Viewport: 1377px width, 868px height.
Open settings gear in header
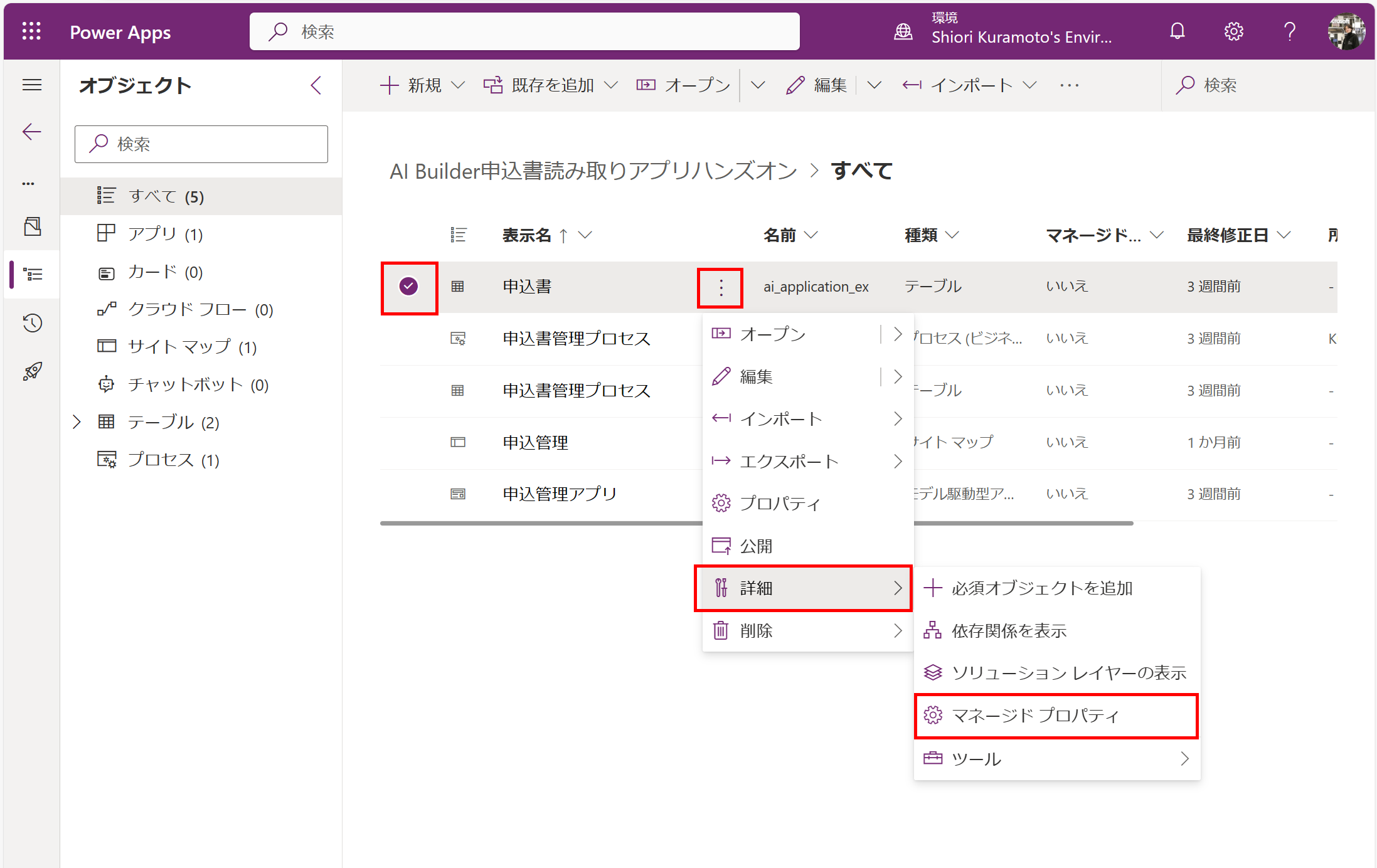pyautogui.click(x=1233, y=31)
